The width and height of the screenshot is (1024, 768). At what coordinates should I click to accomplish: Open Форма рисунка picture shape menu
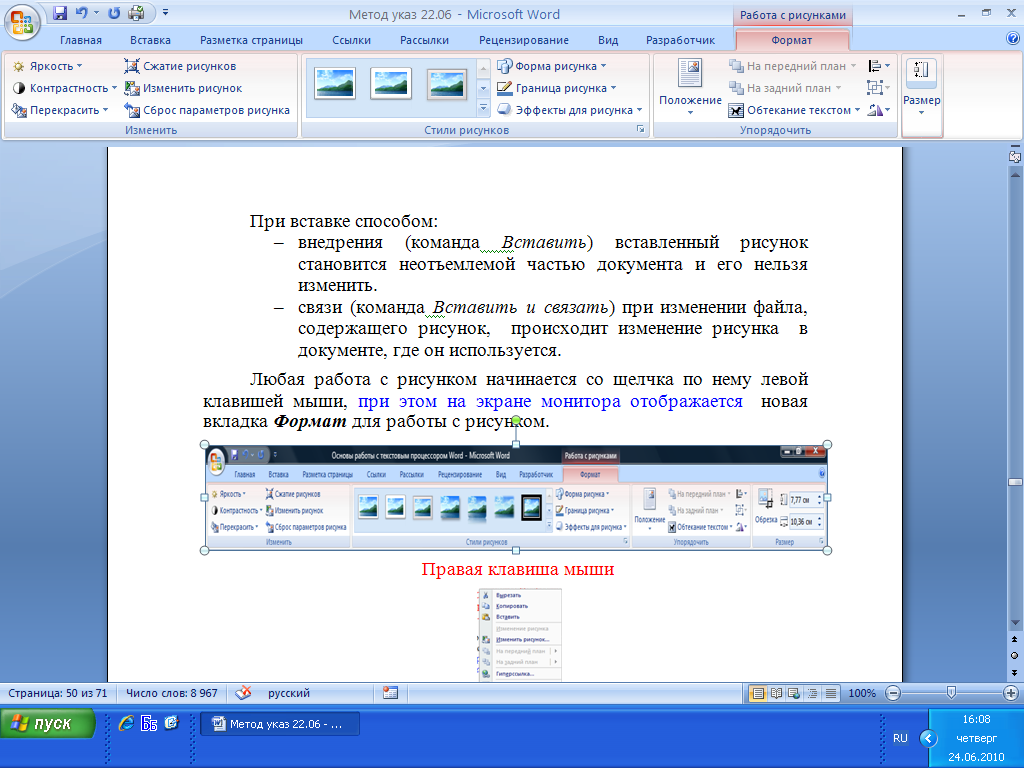tap(552, 66)
